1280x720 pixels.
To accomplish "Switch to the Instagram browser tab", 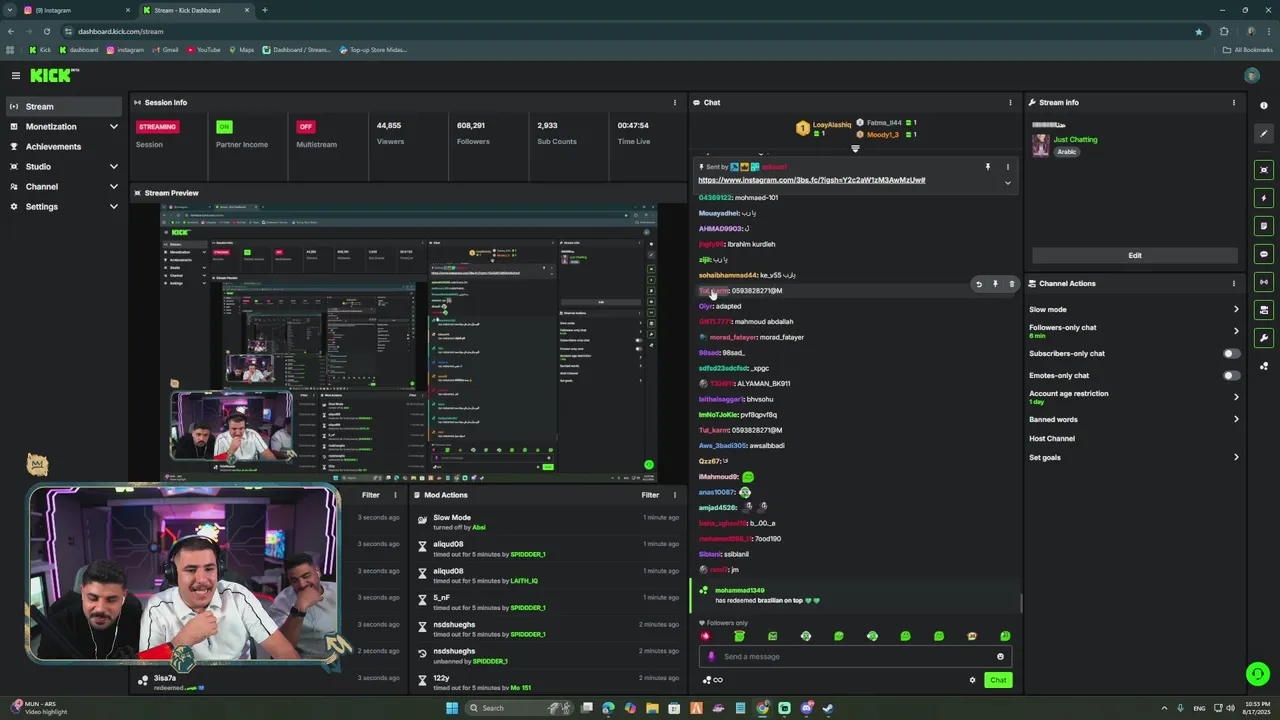I will click(x=78, y=10).
